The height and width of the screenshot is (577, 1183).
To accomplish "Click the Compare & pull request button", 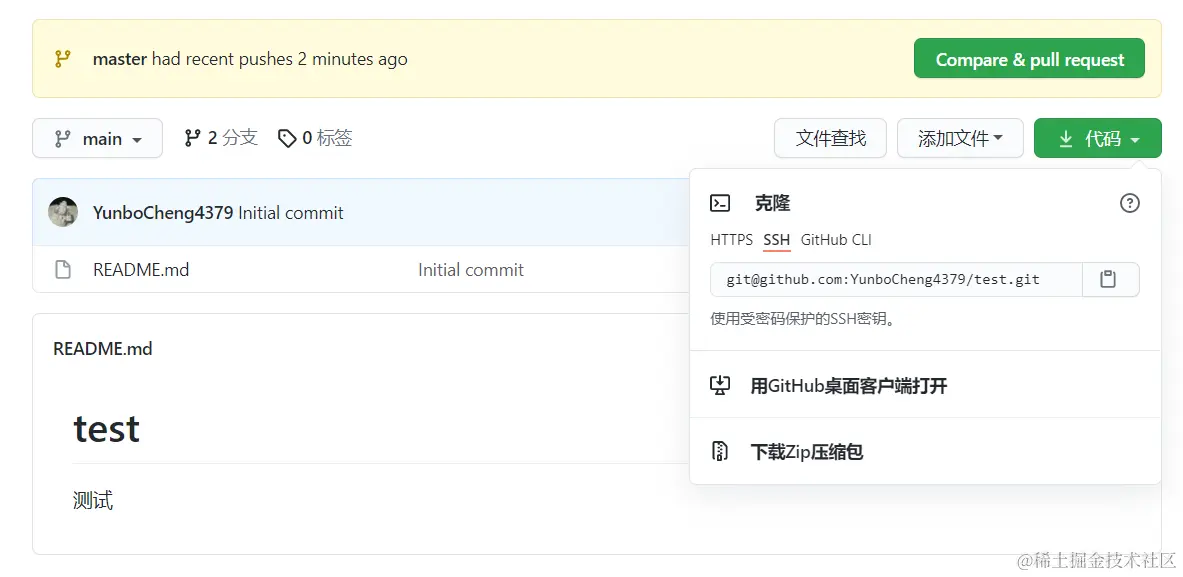I will [x=1029, y=59].
